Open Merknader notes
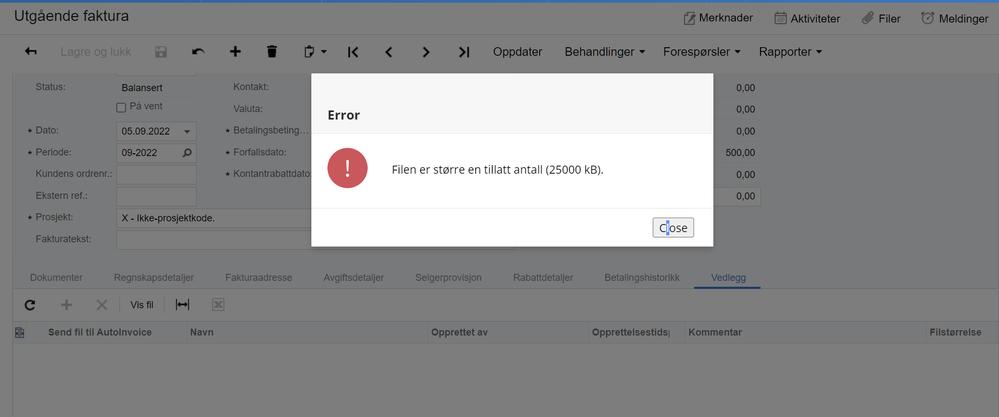 [718, 18]
